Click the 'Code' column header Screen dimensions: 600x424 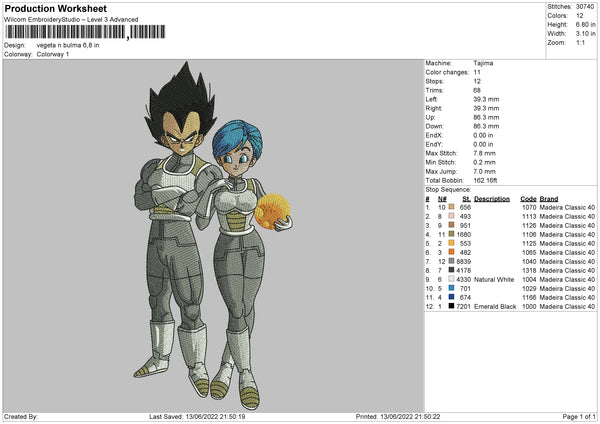(528, 199)
